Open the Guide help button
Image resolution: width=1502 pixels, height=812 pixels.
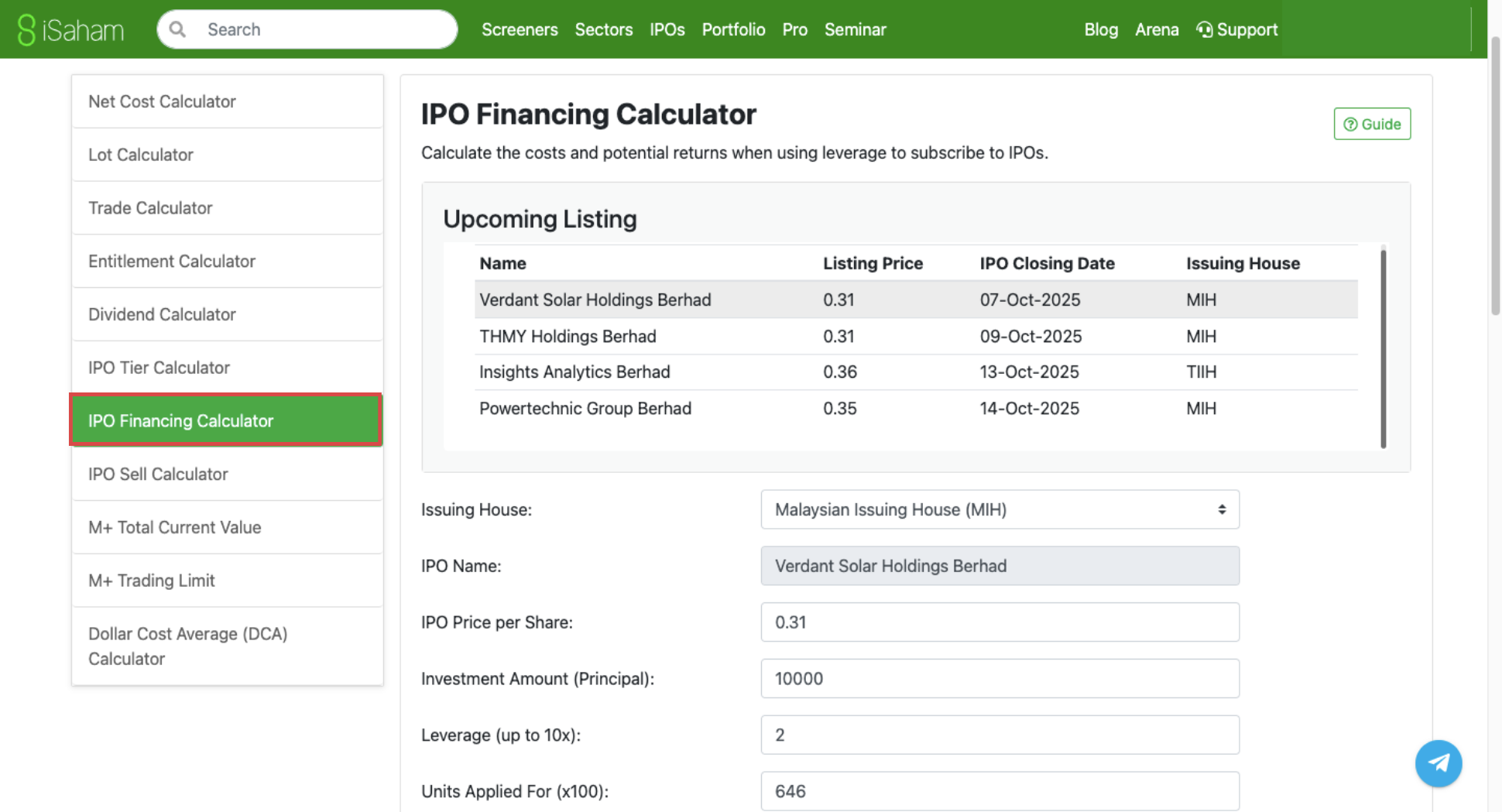coord(1371,124)
